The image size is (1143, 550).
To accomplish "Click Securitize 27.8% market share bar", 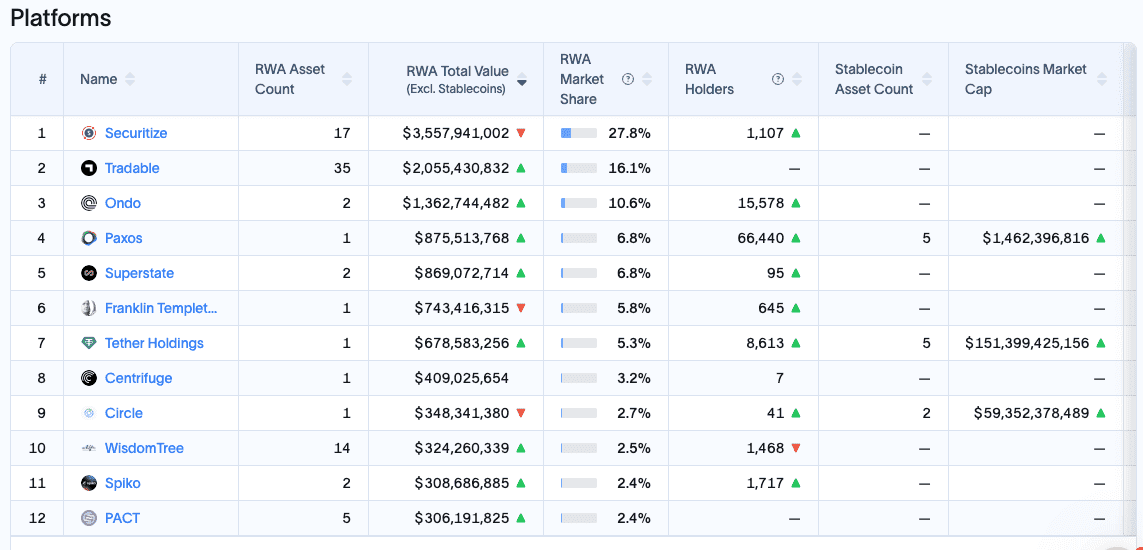I will 579,133.
